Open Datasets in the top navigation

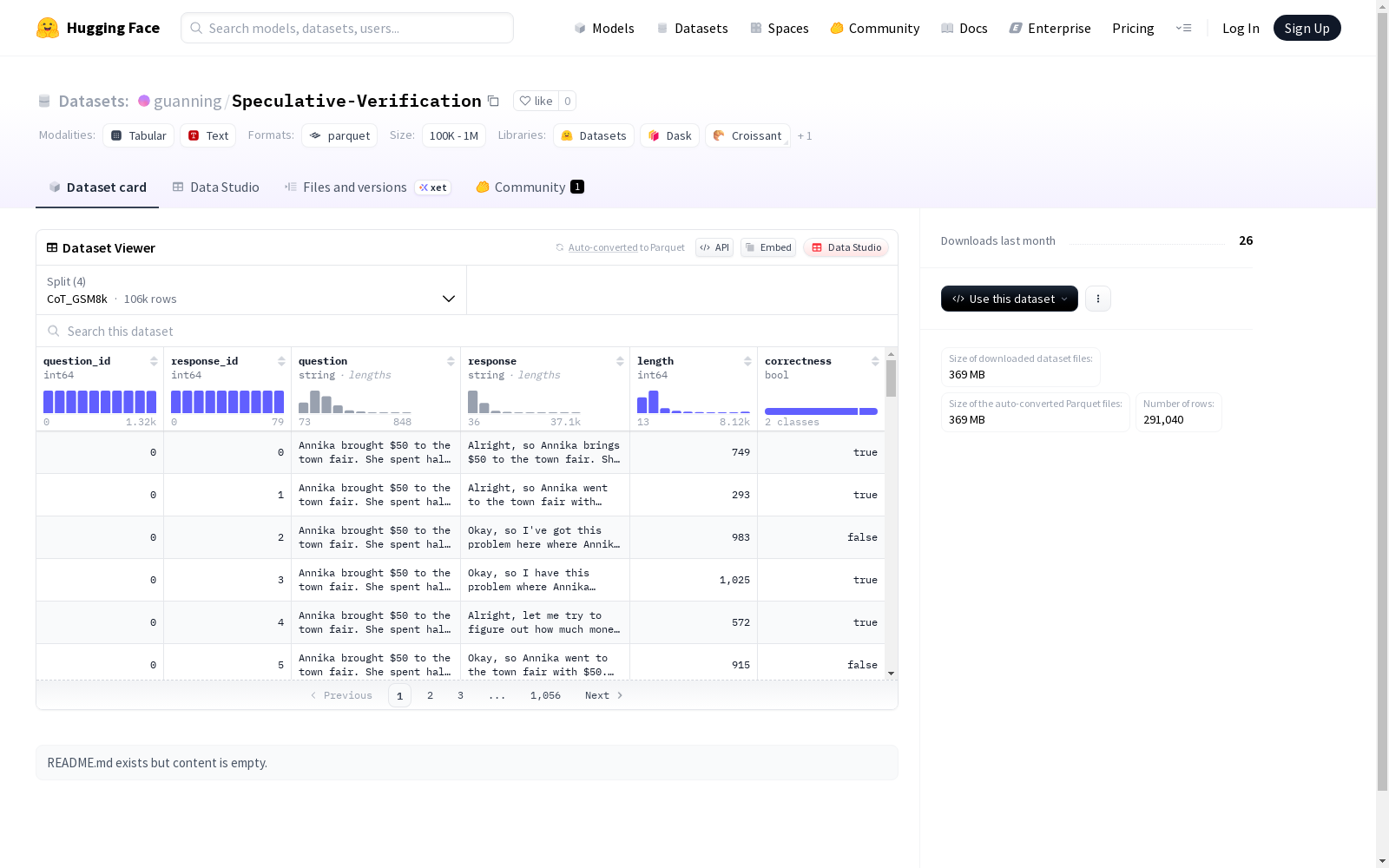coord(692,28)
